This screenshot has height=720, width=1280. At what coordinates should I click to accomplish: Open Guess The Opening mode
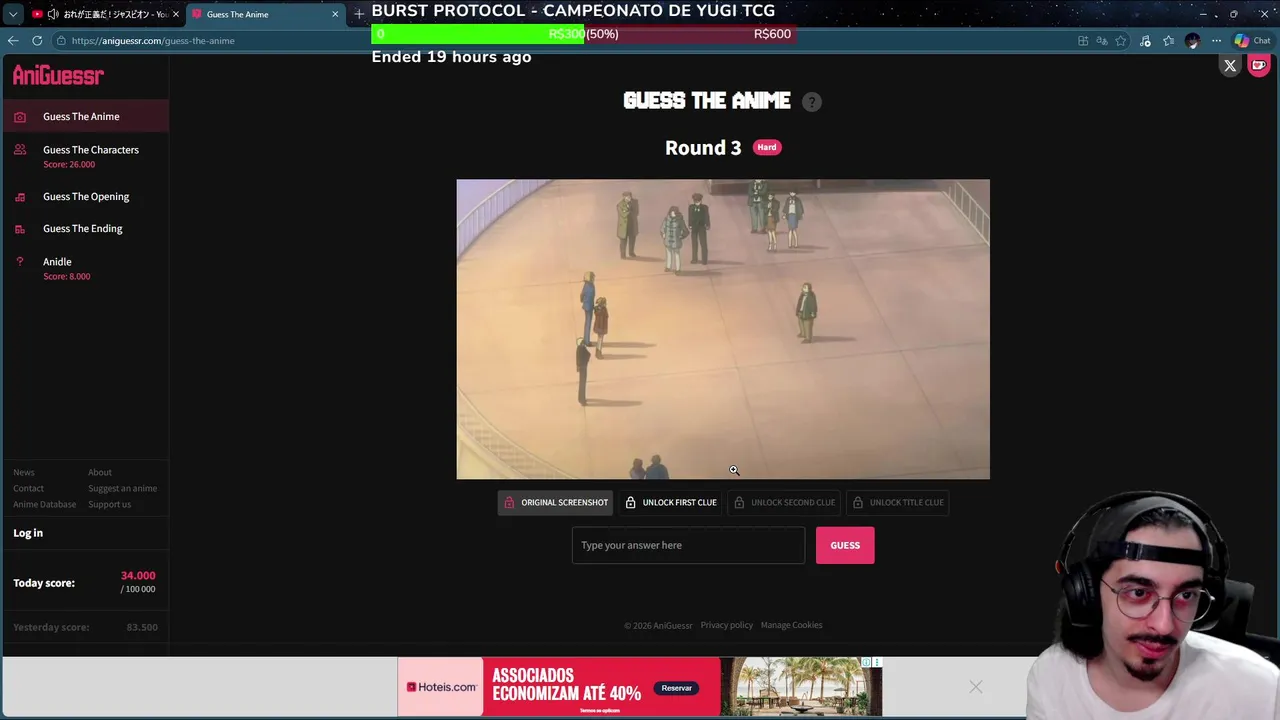click(84, 196)
